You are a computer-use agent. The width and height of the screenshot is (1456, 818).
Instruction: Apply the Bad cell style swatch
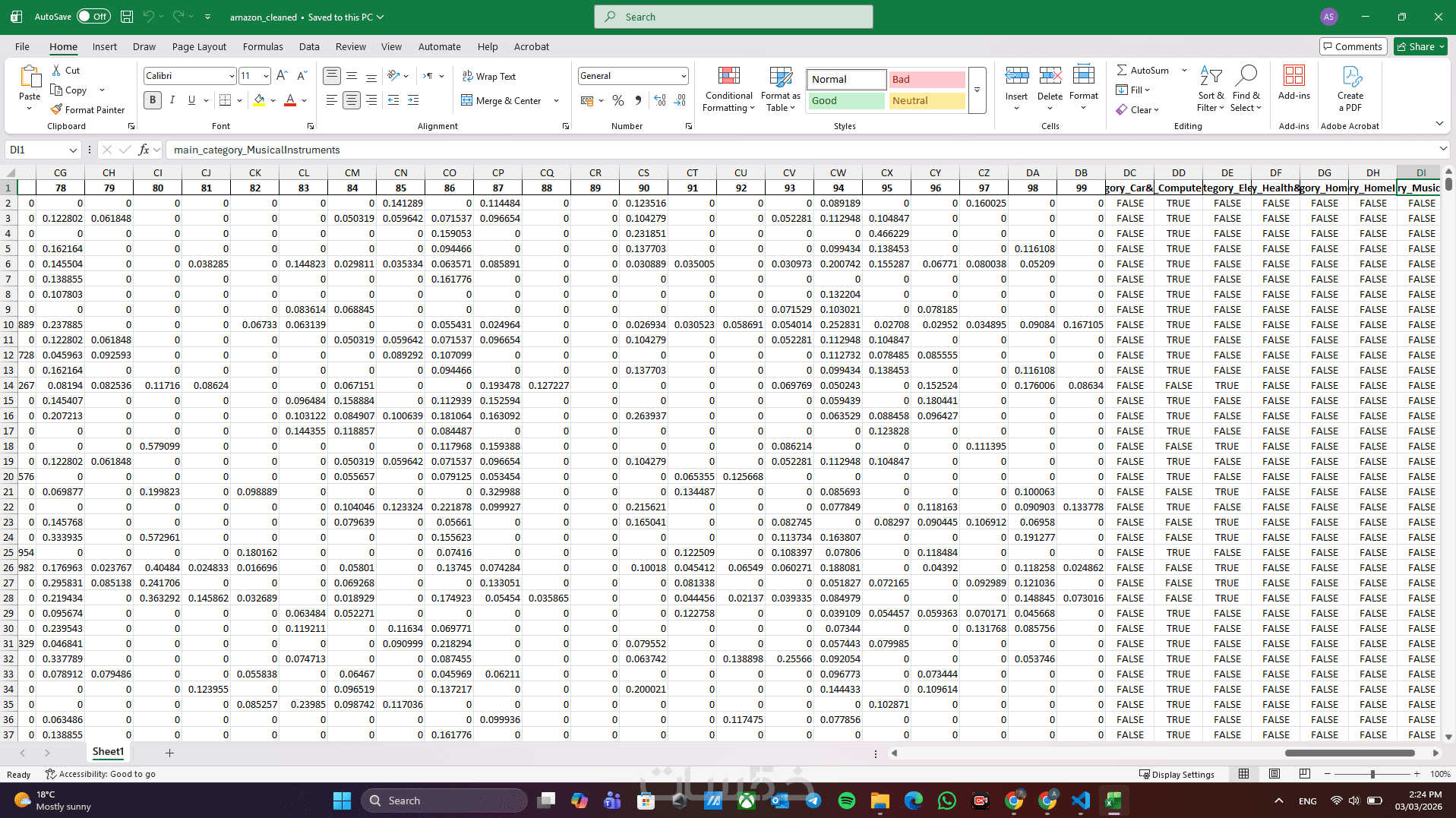[927, 79]
